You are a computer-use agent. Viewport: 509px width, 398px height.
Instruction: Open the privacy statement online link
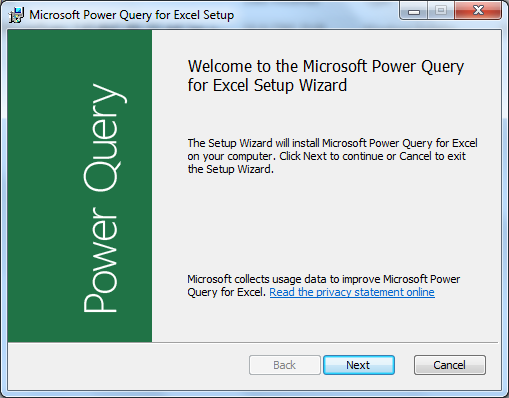352,292
